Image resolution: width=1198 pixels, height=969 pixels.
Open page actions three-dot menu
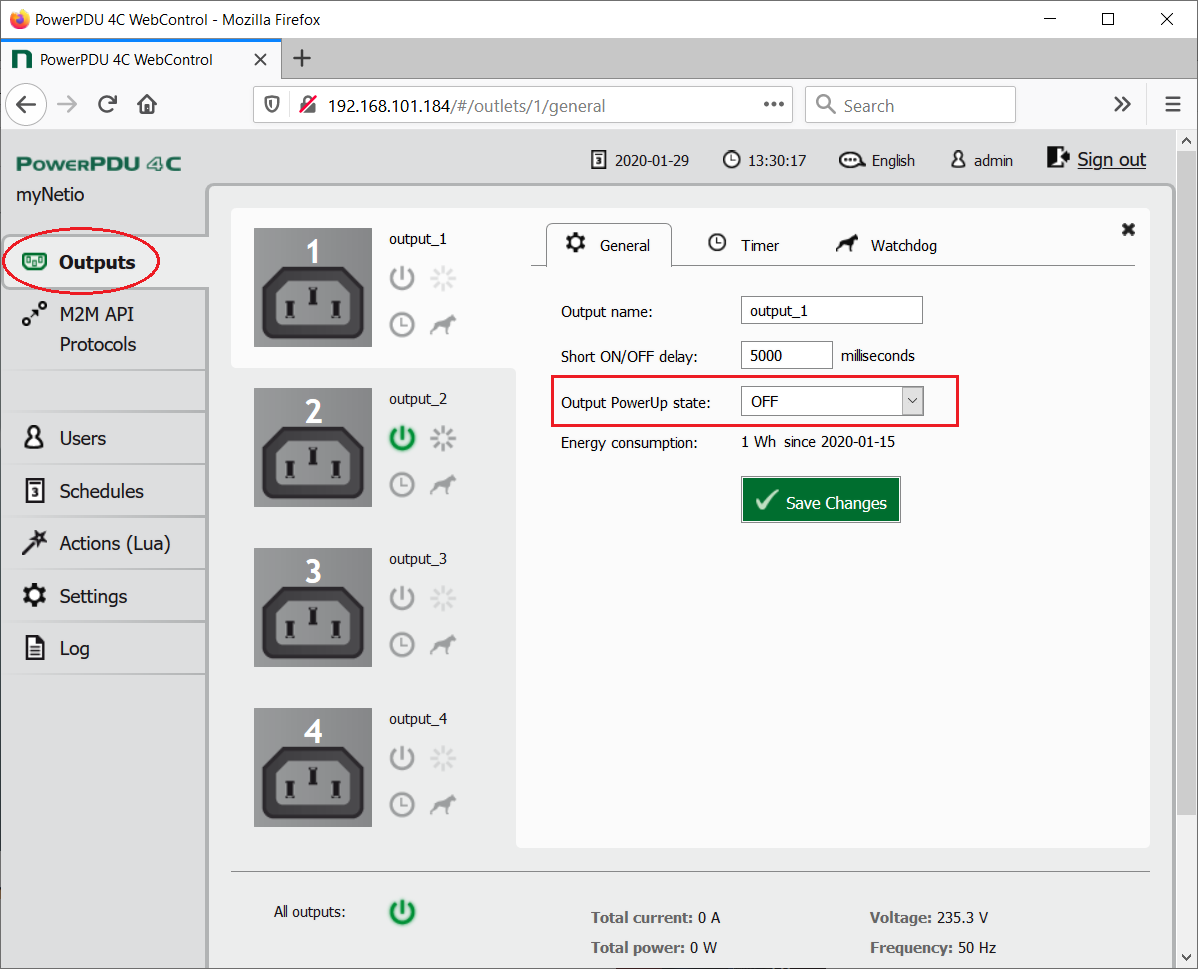point(774,105)
